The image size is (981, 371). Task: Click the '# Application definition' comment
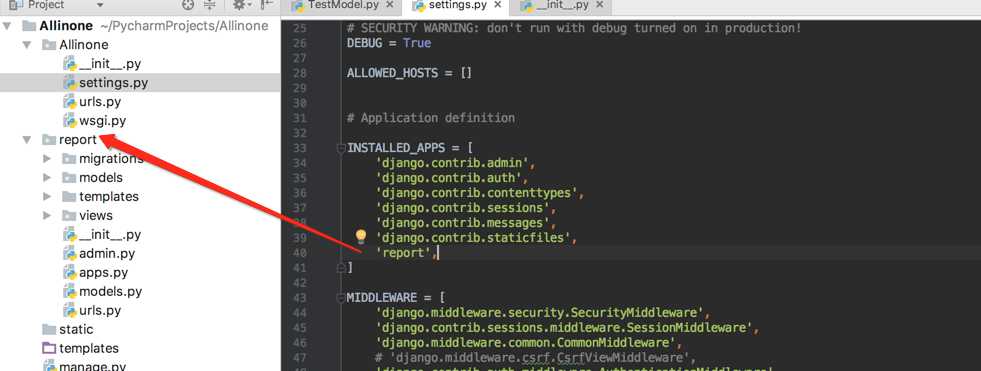coord(430,118)
